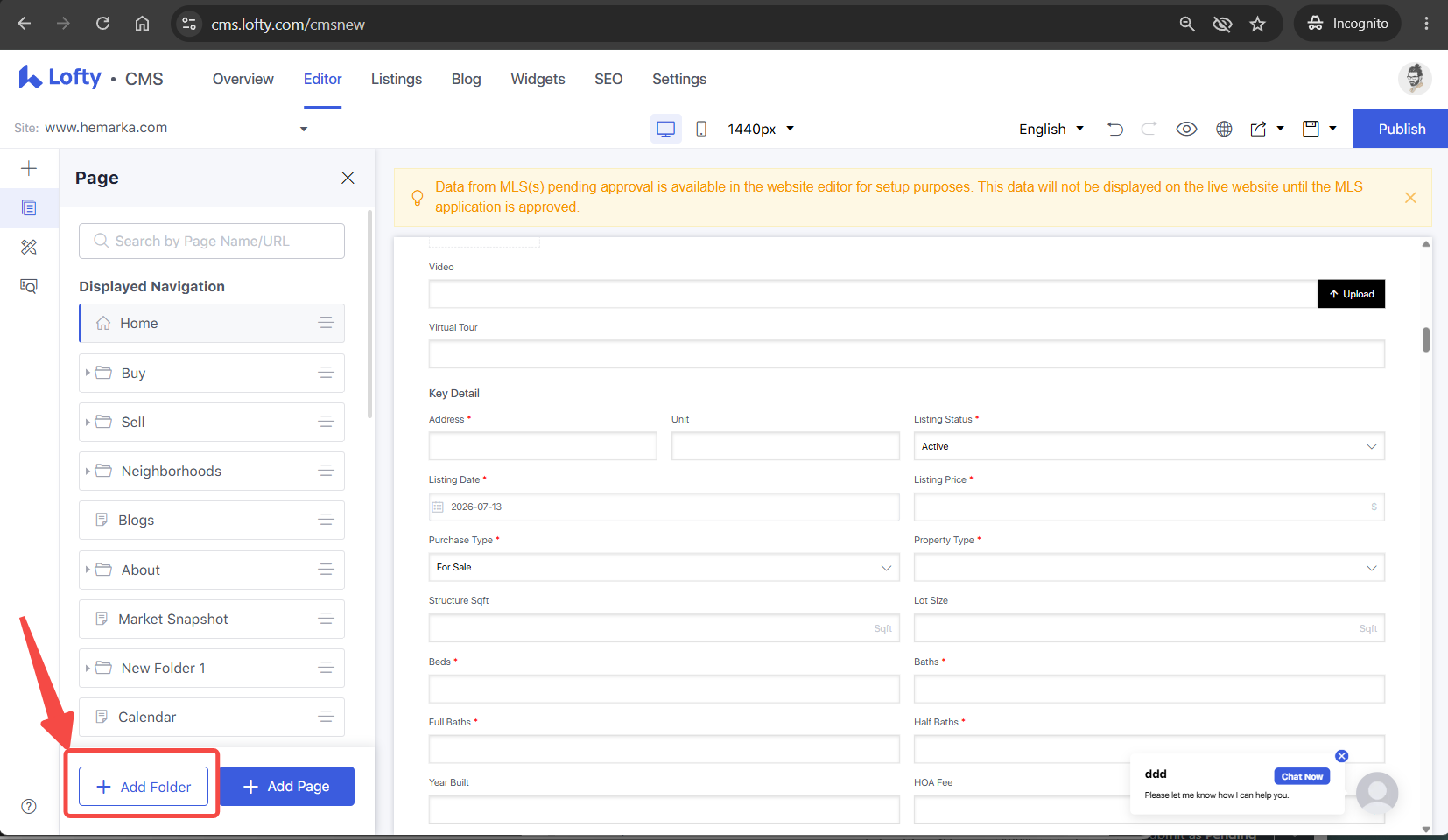Open the Widgets tab

coord(538,79)
